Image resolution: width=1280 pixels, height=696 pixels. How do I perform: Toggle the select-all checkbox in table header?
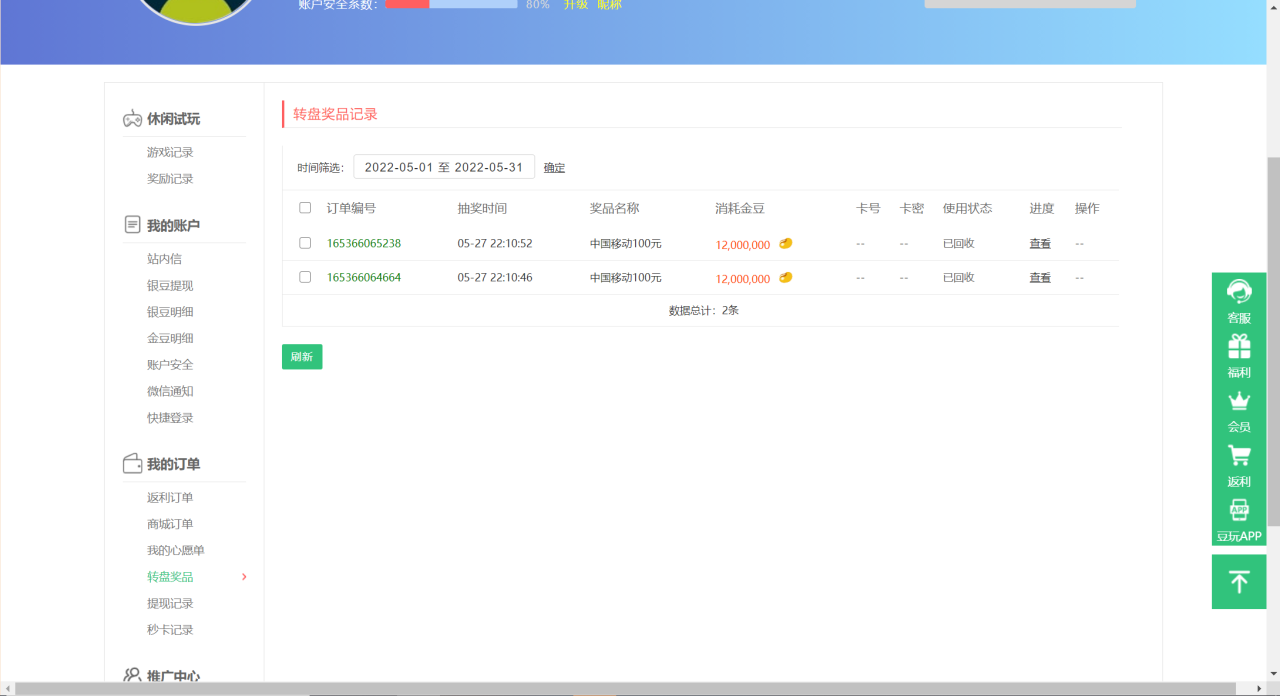[305, 208]
